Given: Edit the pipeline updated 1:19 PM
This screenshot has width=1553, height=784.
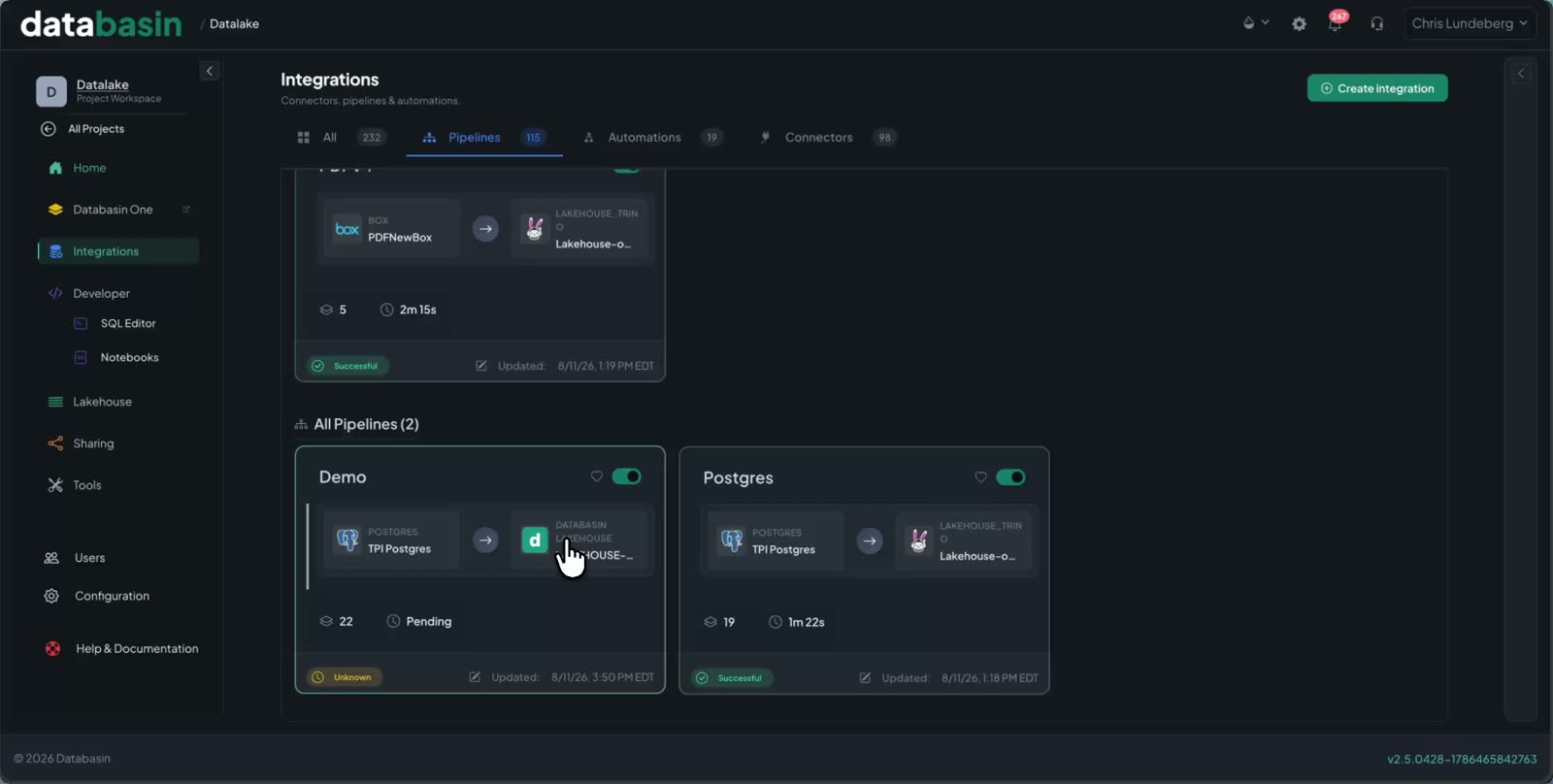Looking at the screenshot, I should tap(480, 366).
